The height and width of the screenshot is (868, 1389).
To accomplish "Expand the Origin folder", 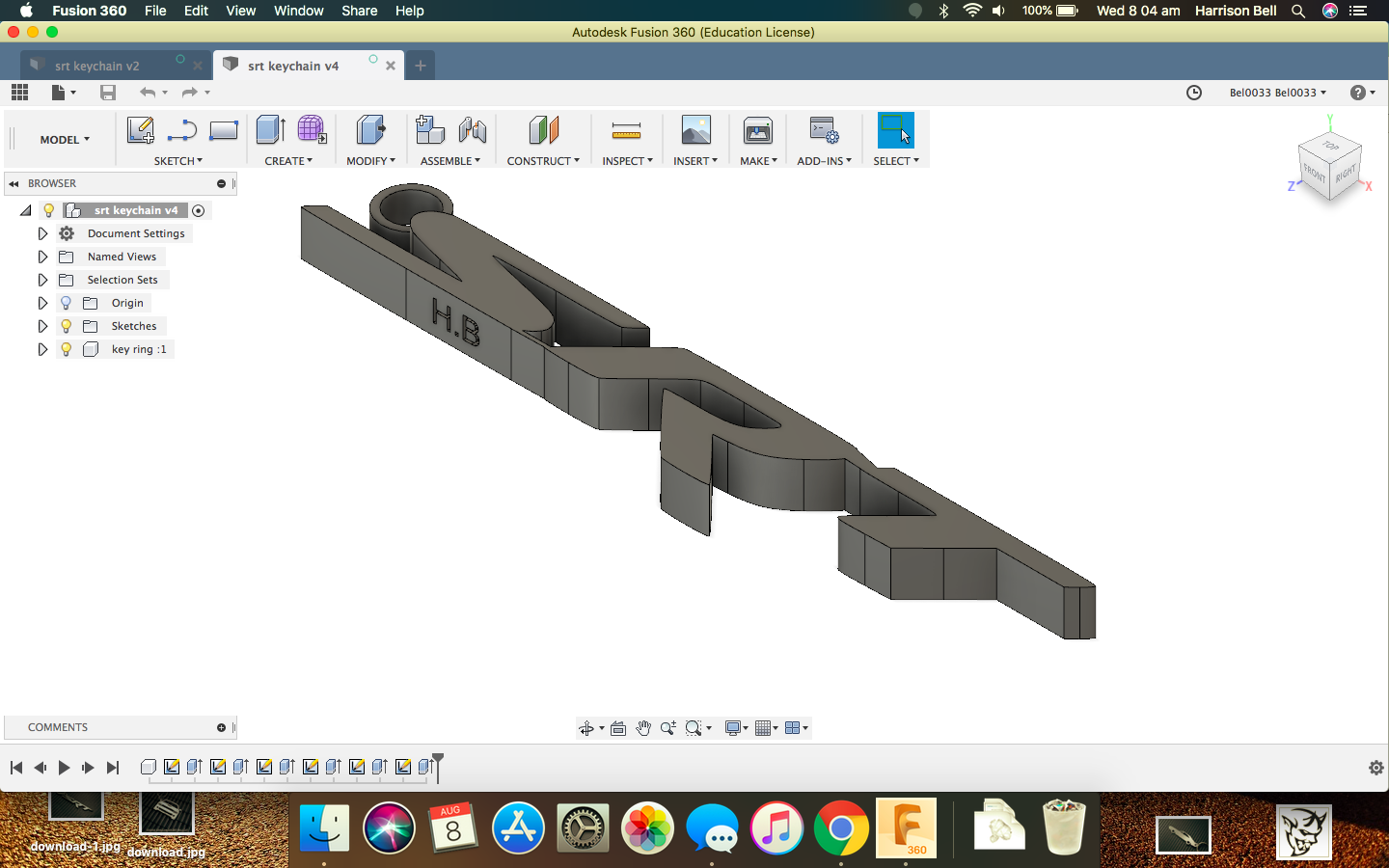I will click(x=42, y=303).
